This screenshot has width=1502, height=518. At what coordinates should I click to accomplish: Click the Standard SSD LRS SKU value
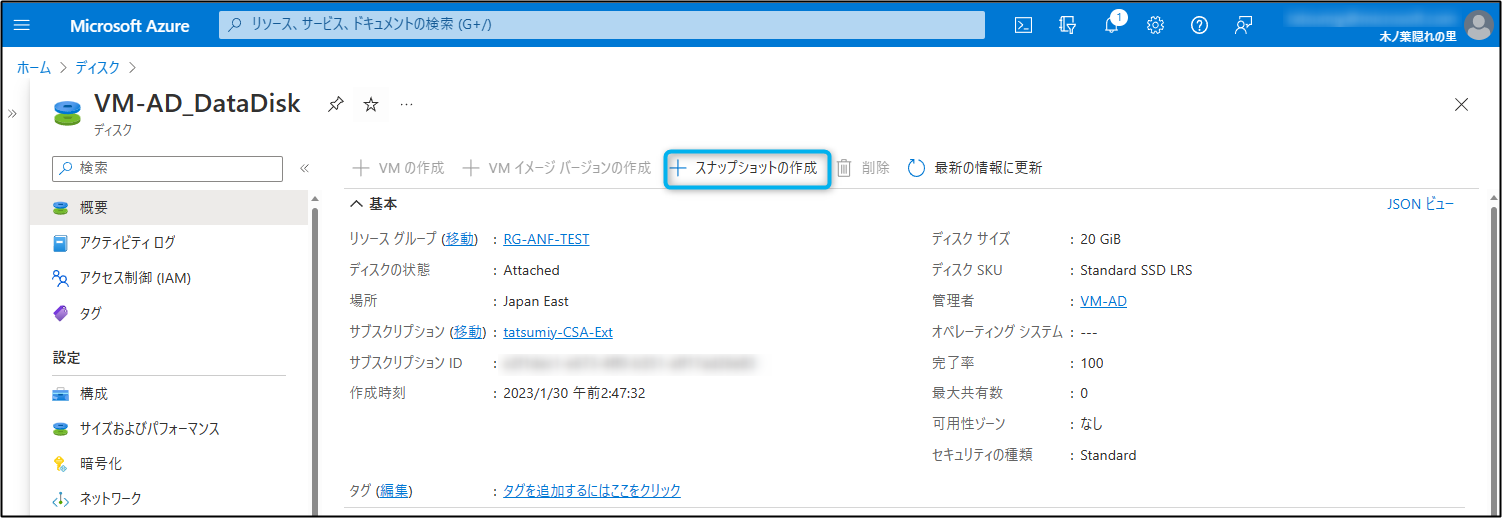(1136, 270)
